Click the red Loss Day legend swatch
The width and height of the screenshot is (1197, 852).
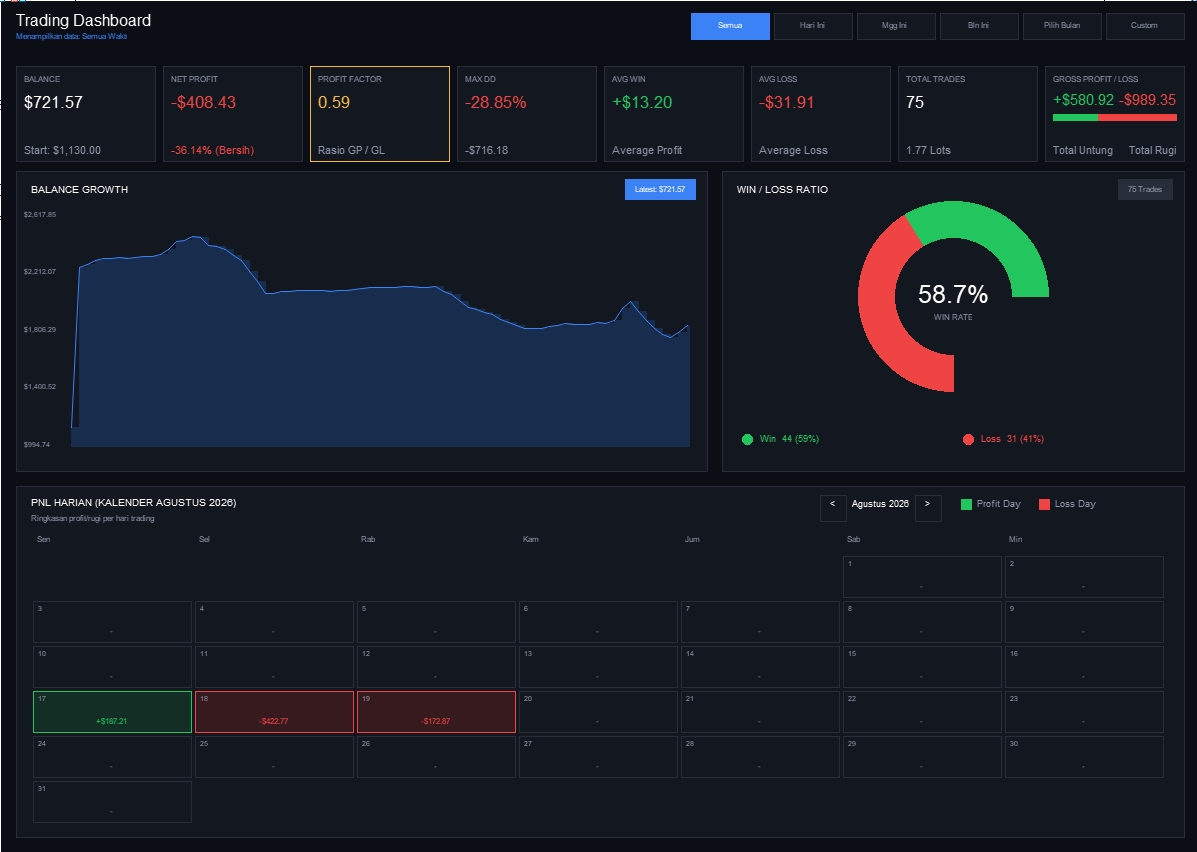coord(1044,504)
